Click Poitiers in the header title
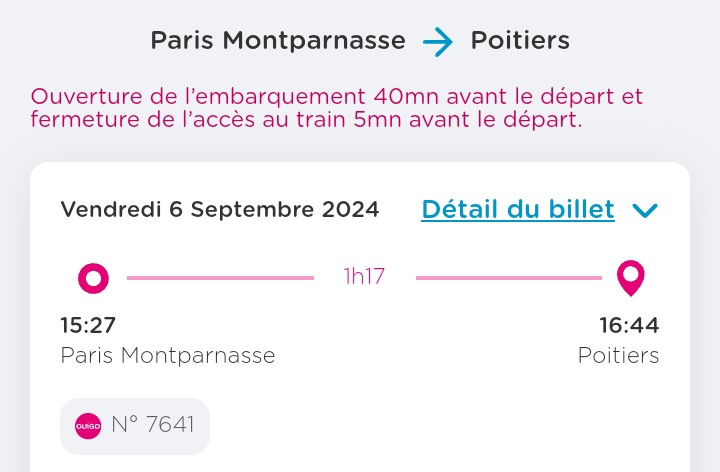Image resolution: width=720 pixels, height=472 pixels. tap(520, 40)
